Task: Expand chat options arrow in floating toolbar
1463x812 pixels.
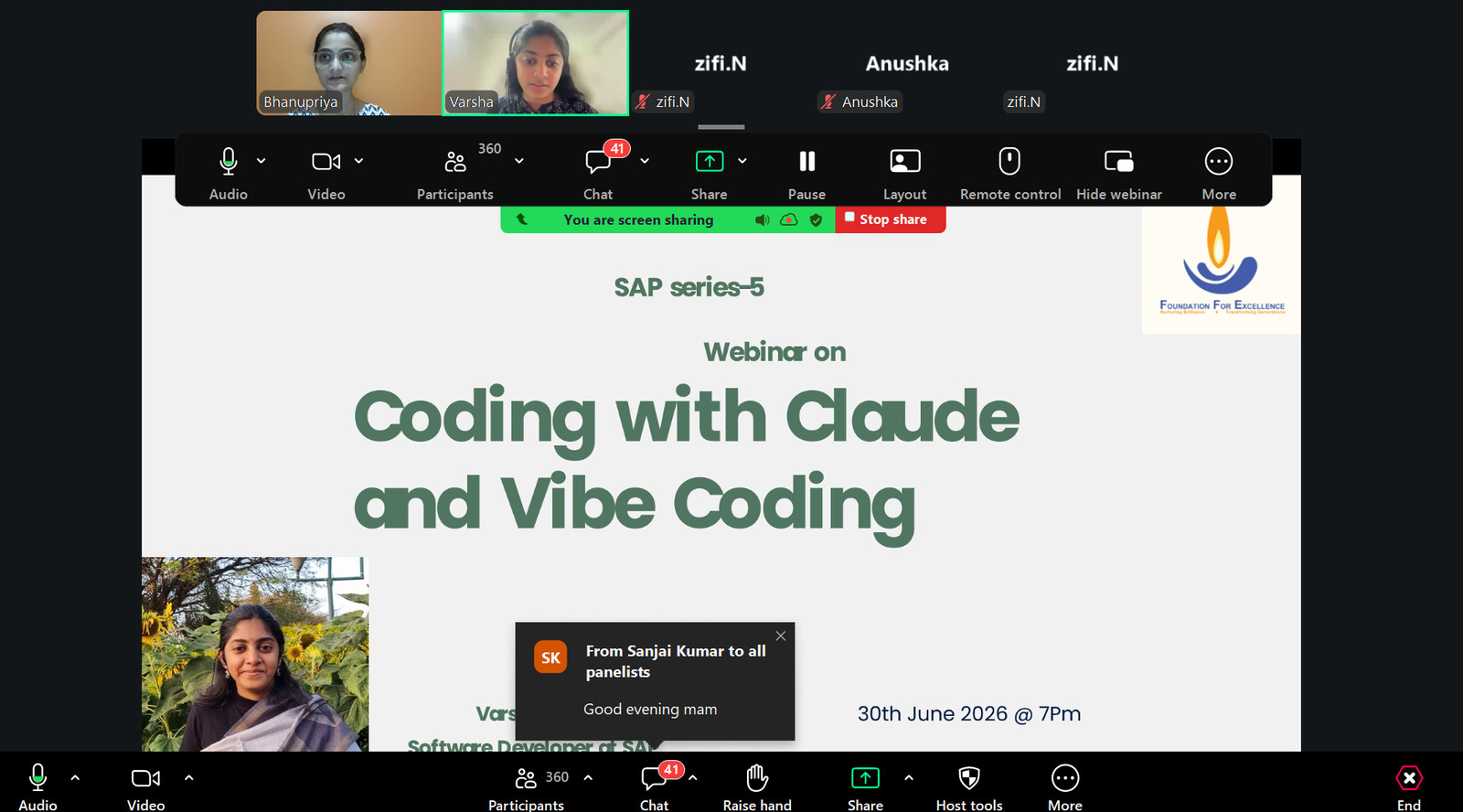Action: (x=645, y=161)
